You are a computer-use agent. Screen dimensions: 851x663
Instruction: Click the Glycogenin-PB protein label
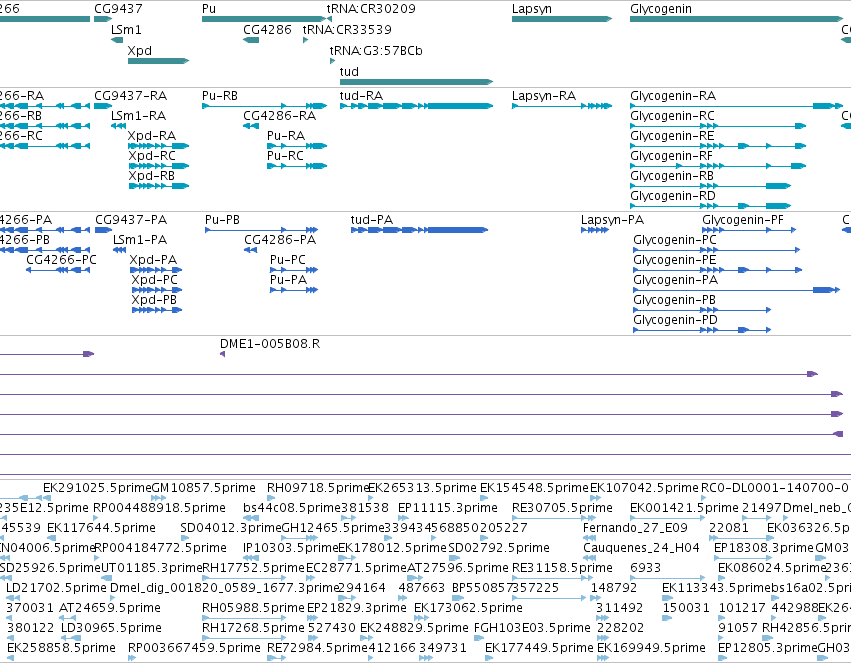[675, 301]
